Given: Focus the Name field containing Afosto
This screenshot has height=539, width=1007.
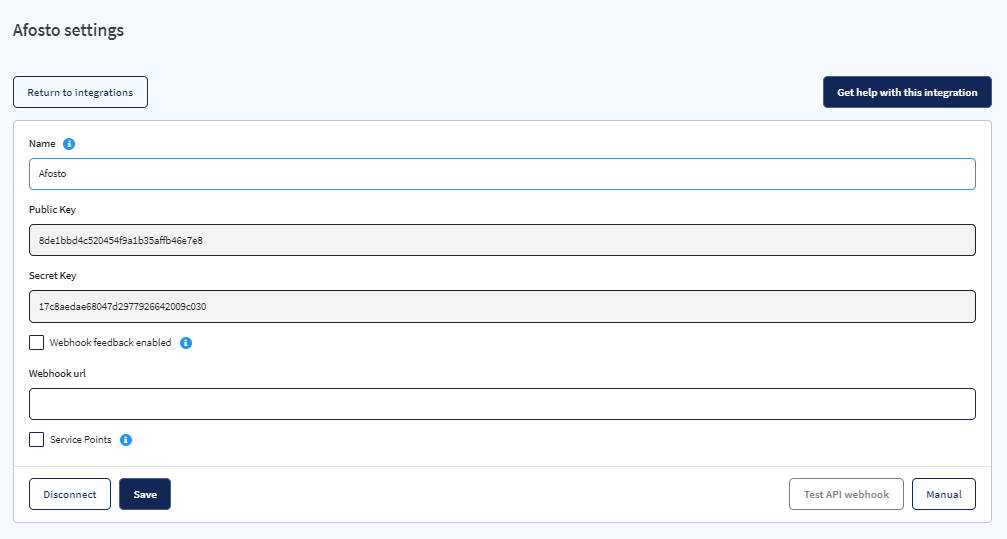Looking at the screenshot, I should click(502, 174).
